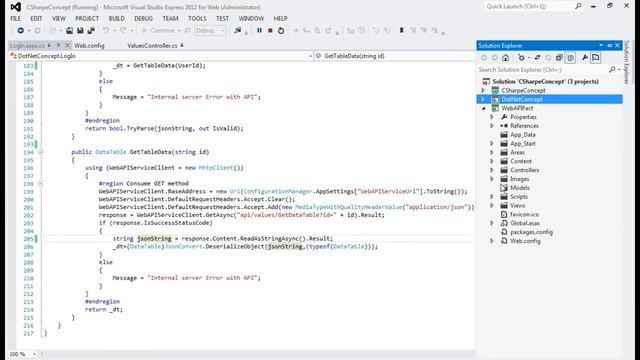
Task: Select Web.config in Solution Explorer
Action: (525, 241)
